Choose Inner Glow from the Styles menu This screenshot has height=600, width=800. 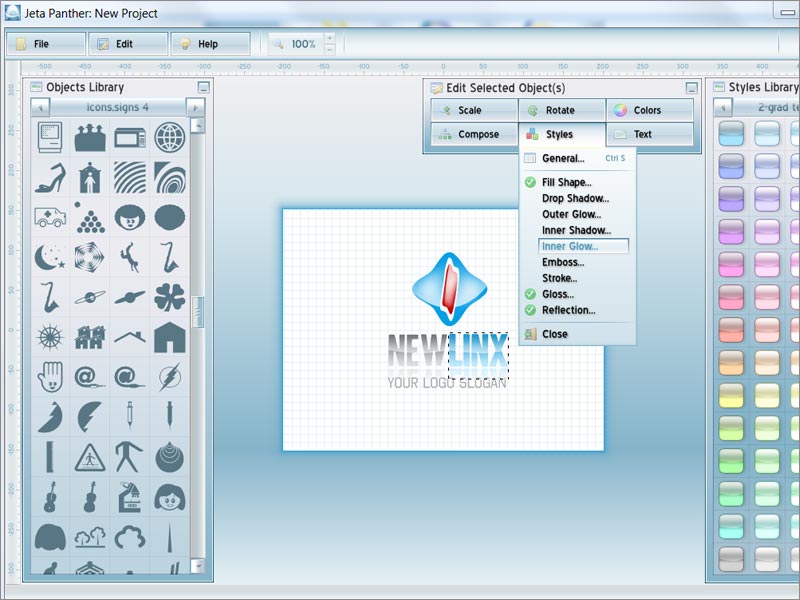571,246
